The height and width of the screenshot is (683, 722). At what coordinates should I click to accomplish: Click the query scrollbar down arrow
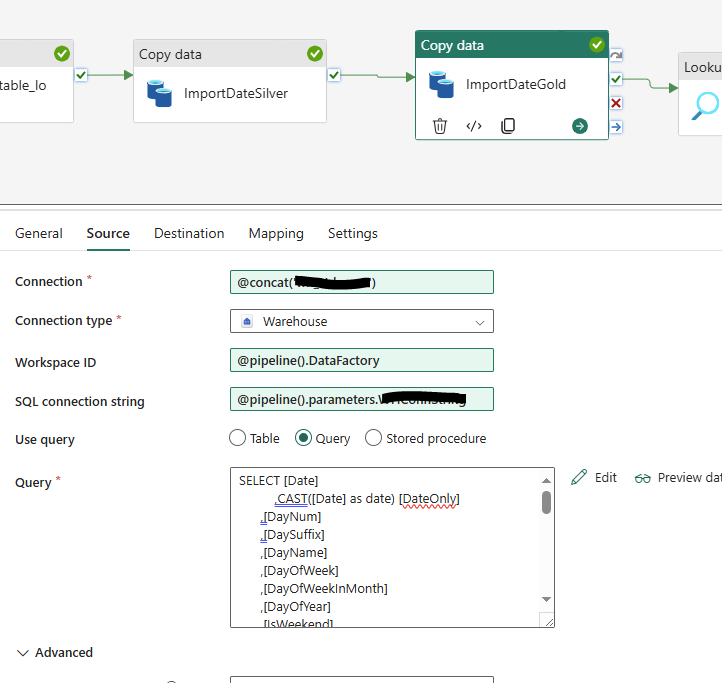pos(547,599)
